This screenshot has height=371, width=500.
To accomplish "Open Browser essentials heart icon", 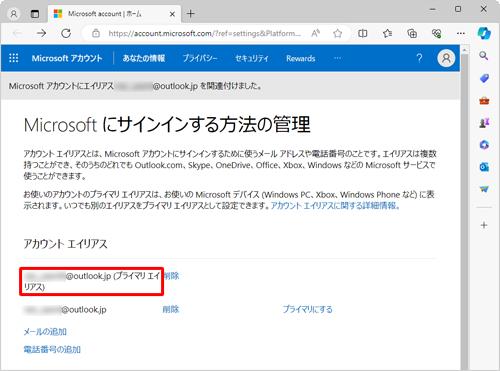I will [x=436, y=33].
